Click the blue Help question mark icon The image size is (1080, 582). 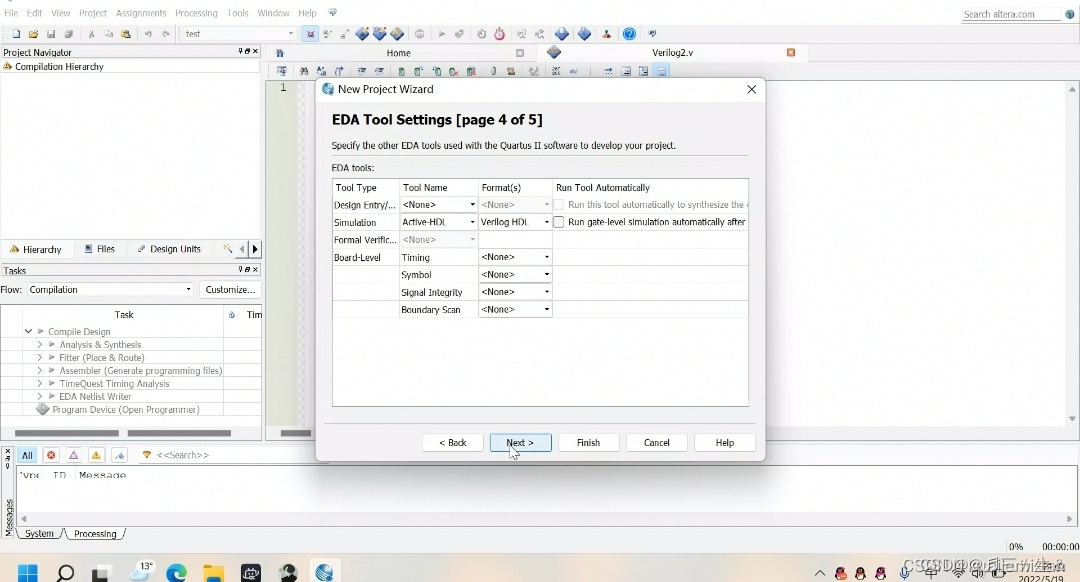(629, 34)
